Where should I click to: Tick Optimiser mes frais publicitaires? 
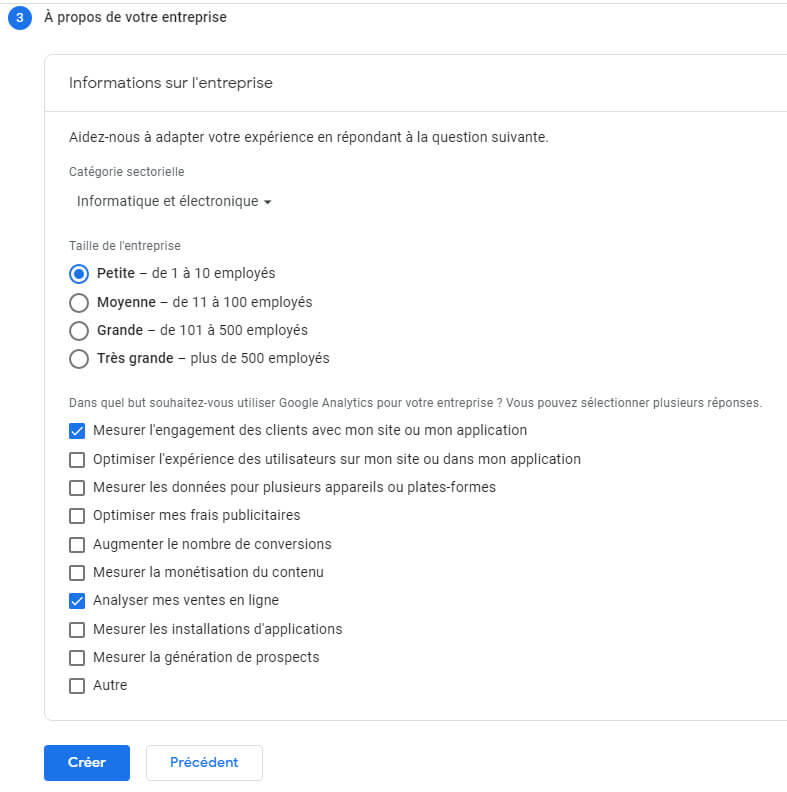(77, 516)
